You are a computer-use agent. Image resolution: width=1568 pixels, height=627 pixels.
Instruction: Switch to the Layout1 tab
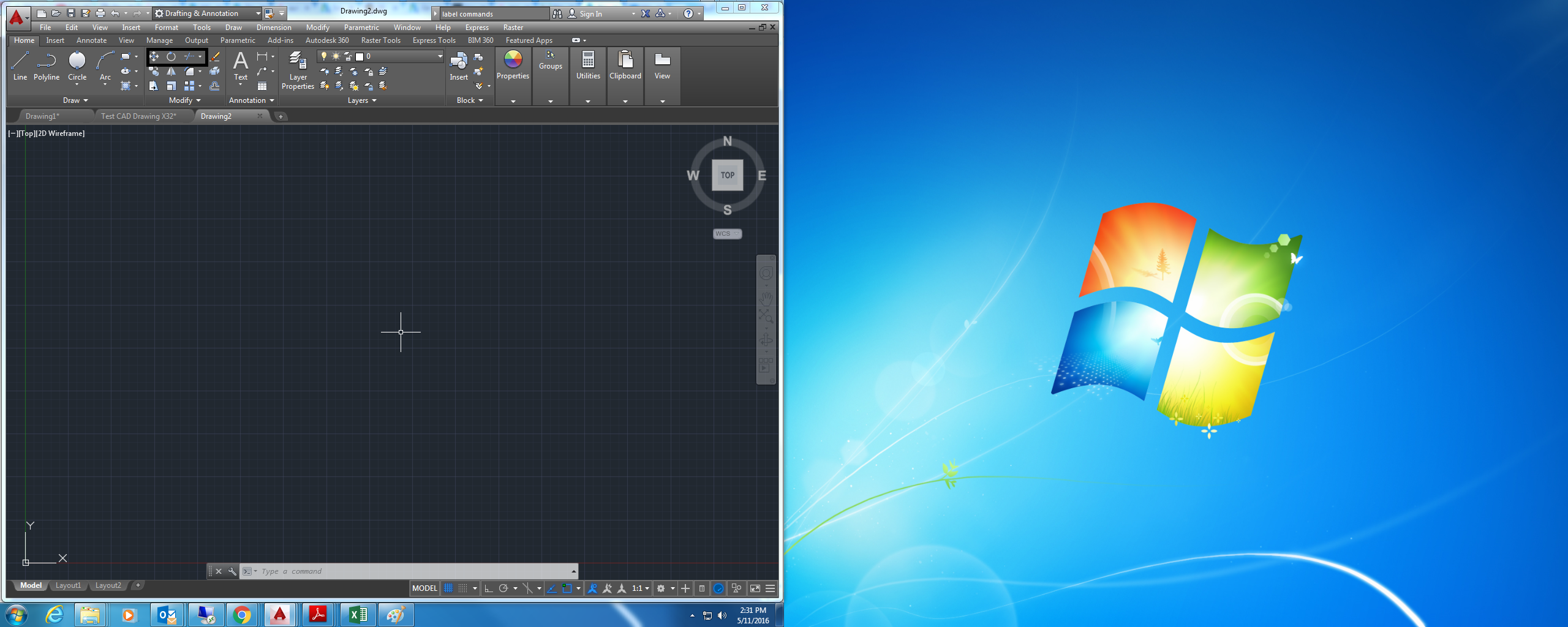tap(68, 585)
